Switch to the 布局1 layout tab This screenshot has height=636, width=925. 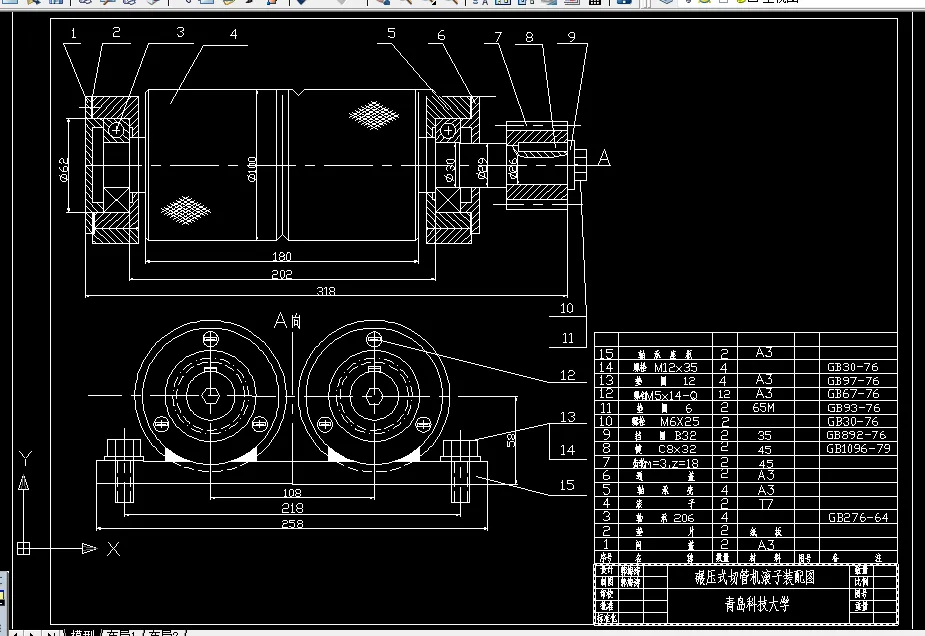click(x=122, y=633)
